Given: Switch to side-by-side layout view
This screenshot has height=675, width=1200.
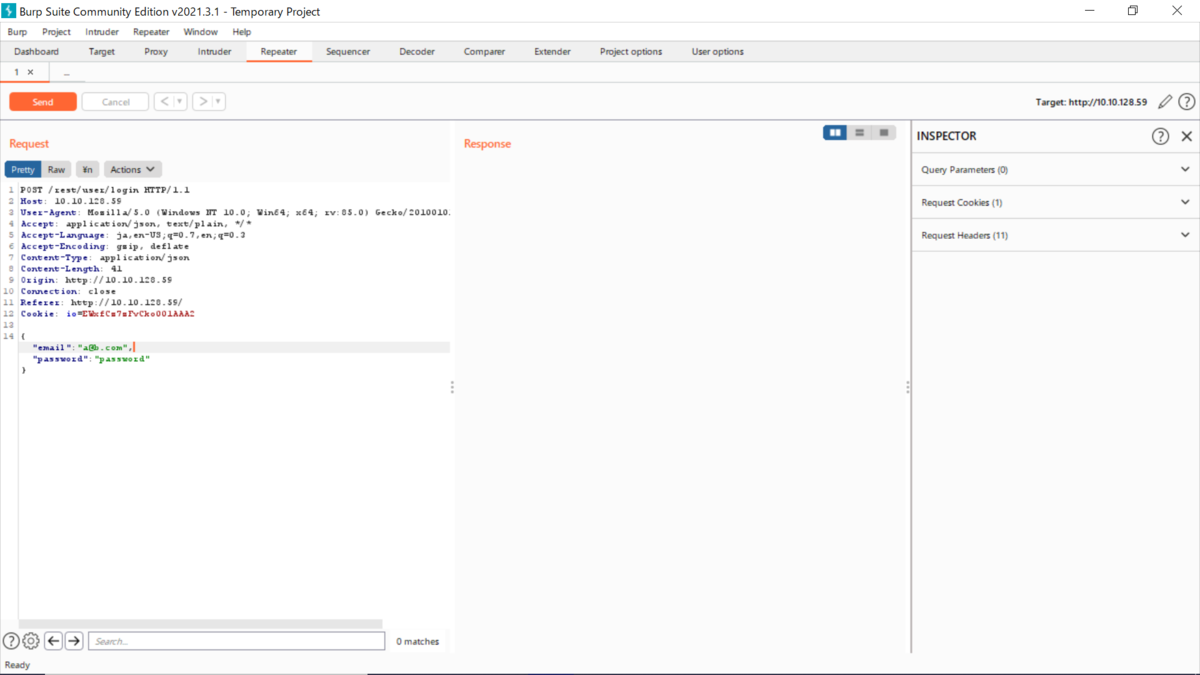Looking at the screenshot, I should [x=835, y=132].
